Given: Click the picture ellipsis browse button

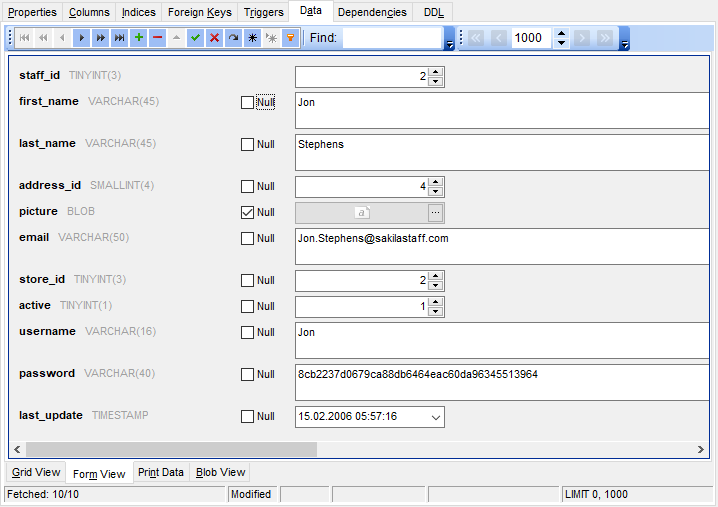Looking at the screenshot, I should 435,212.
